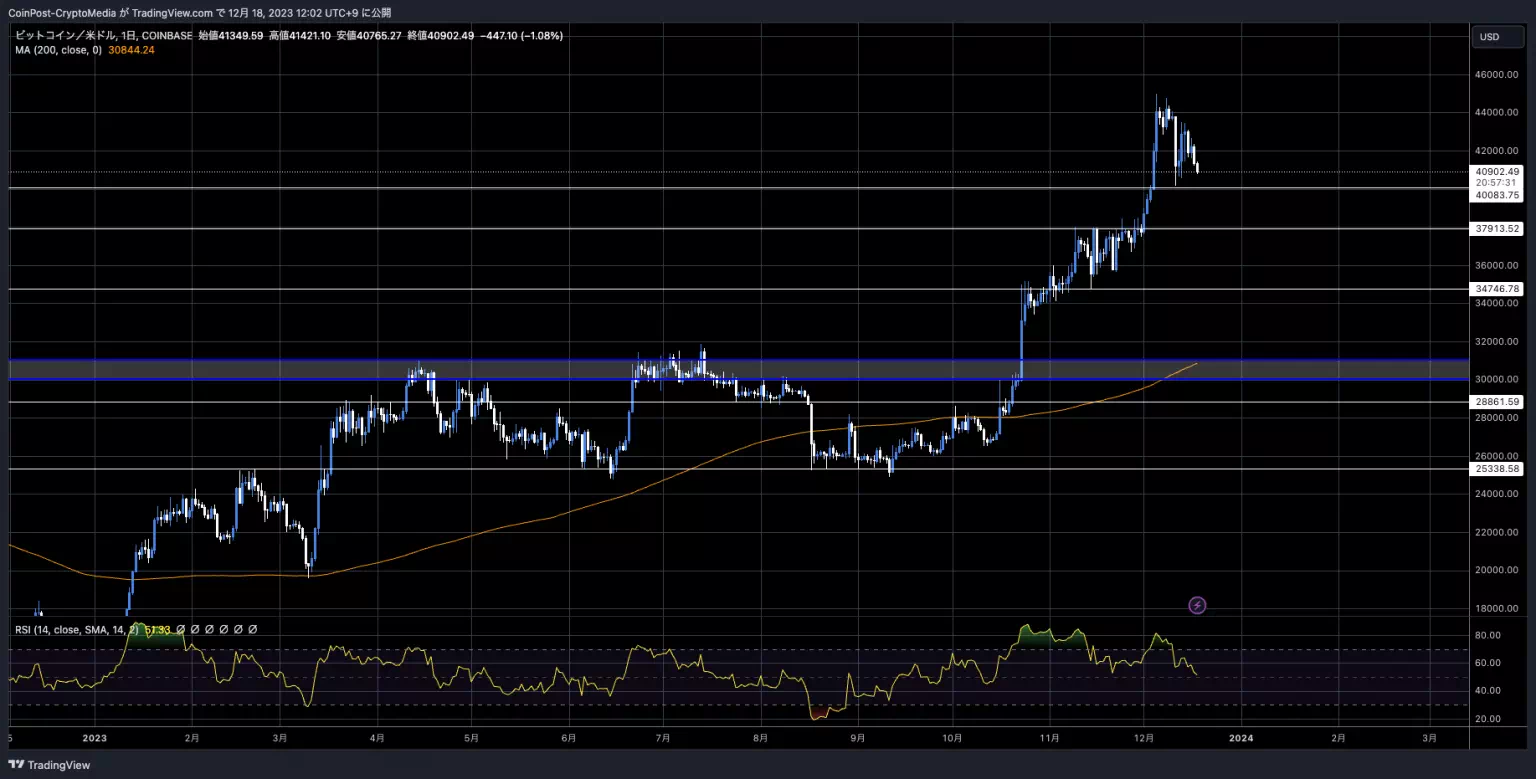1536x779 pixels.
Task: Click the 46000.00 price axis label
Action: [1497, 75]
